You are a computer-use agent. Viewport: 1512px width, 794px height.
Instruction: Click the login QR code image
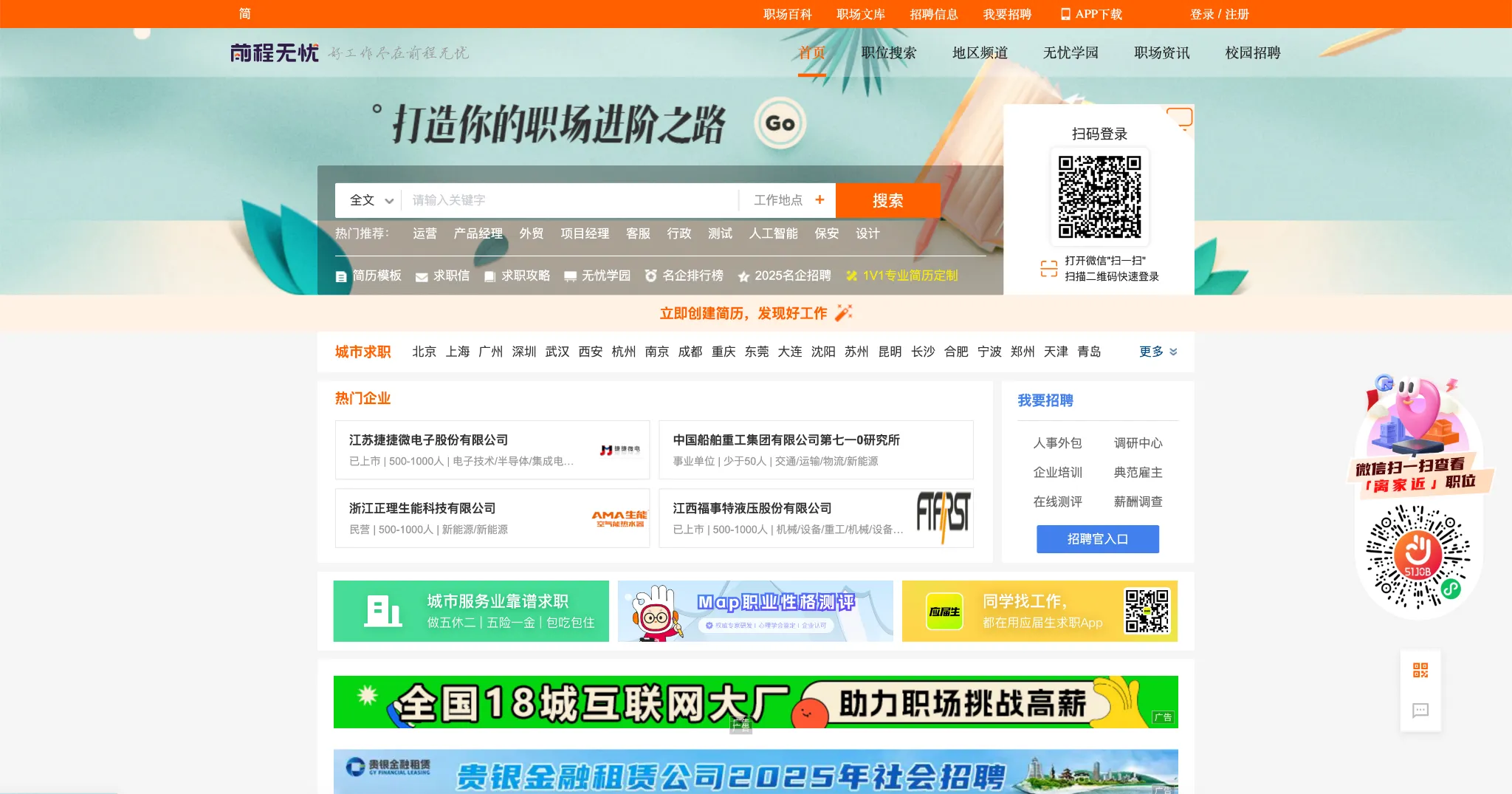click(1099, 196)
